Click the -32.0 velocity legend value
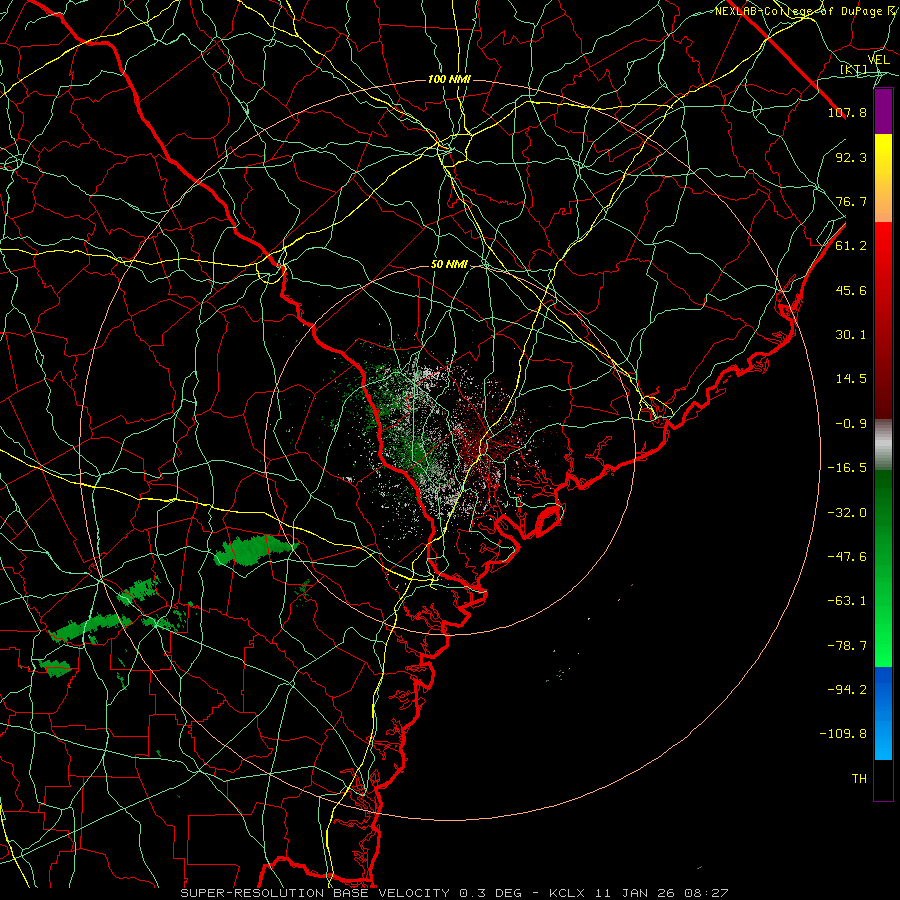Viewport: 900px width, 900px height. pyautogui.click(x=847, y=513)
